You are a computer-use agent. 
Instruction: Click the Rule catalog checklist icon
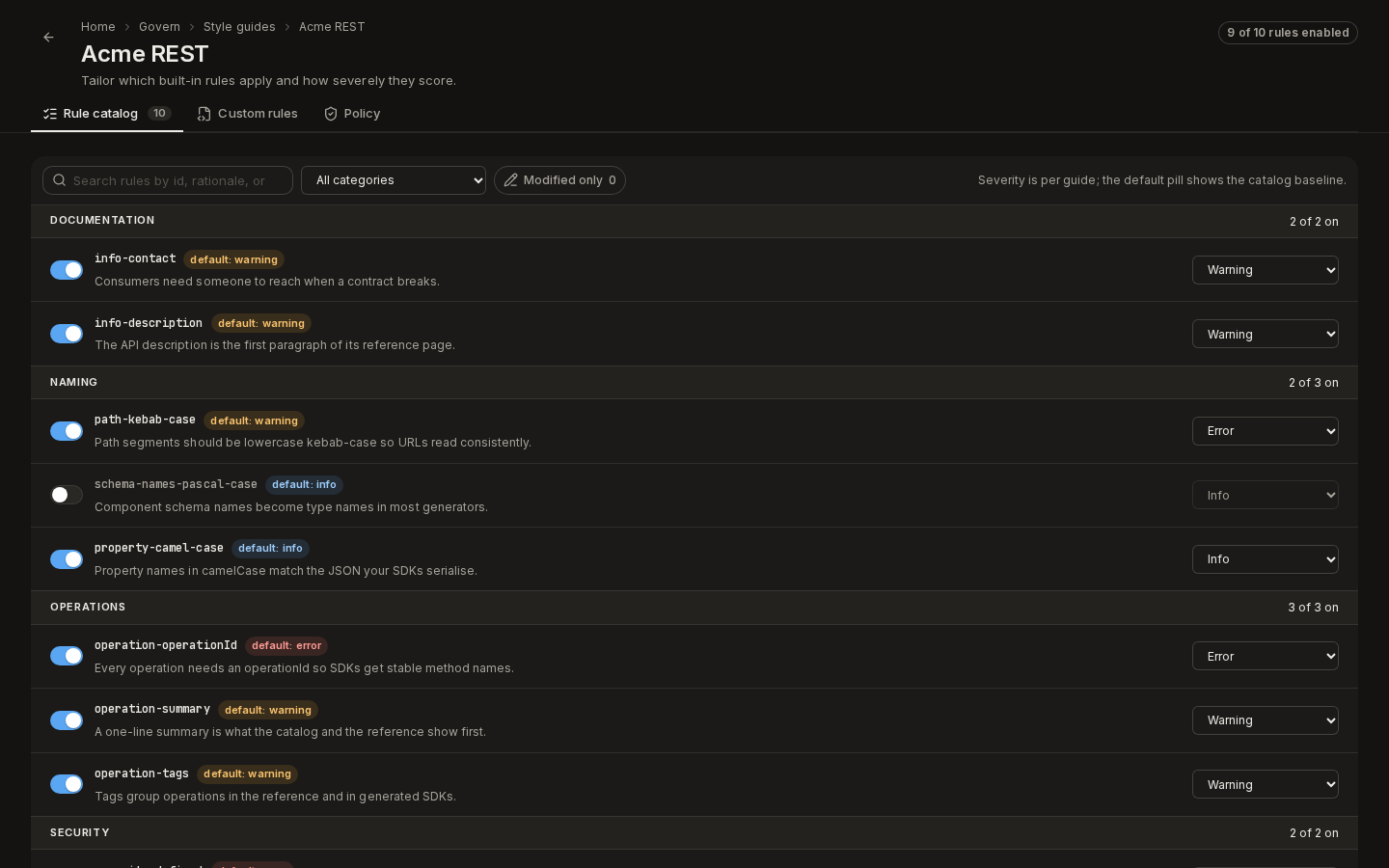click(50, 114)
